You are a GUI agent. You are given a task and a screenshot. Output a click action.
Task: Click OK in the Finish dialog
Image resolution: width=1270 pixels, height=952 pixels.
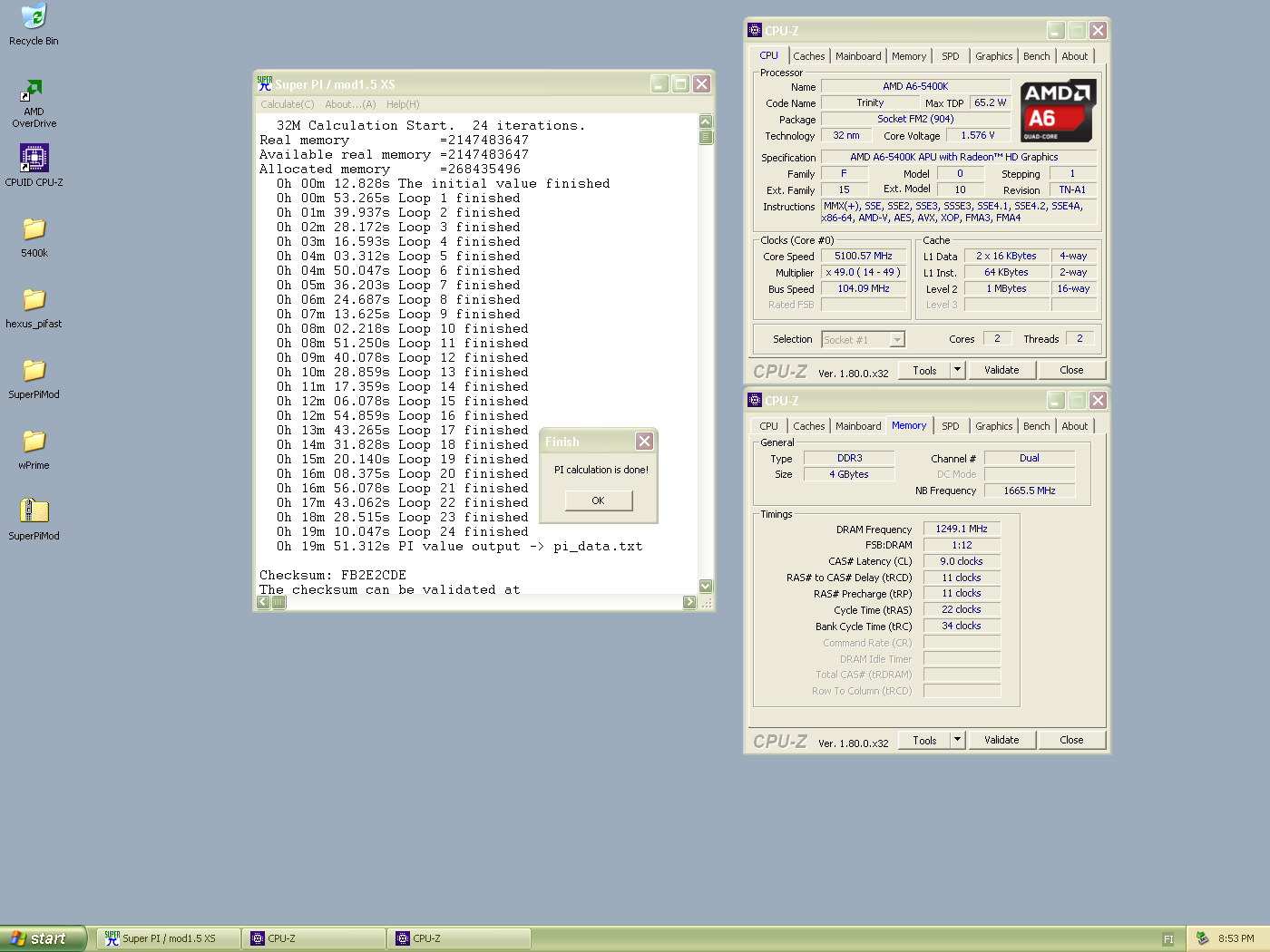[x=598, y=500]
